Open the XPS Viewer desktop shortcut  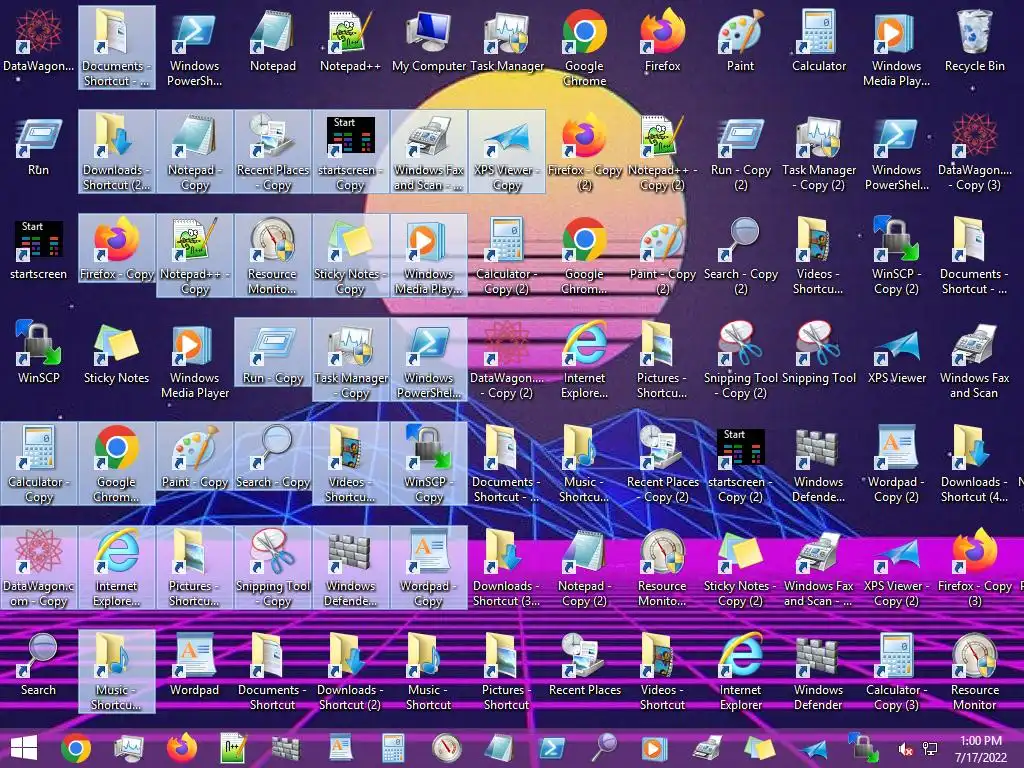coord(897,353)
